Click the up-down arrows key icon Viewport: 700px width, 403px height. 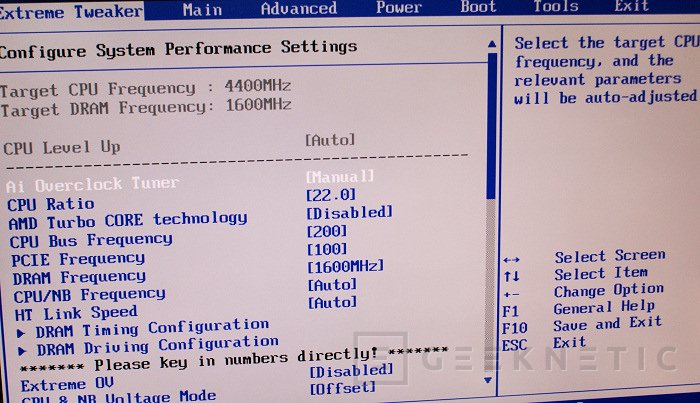(512, 276)
